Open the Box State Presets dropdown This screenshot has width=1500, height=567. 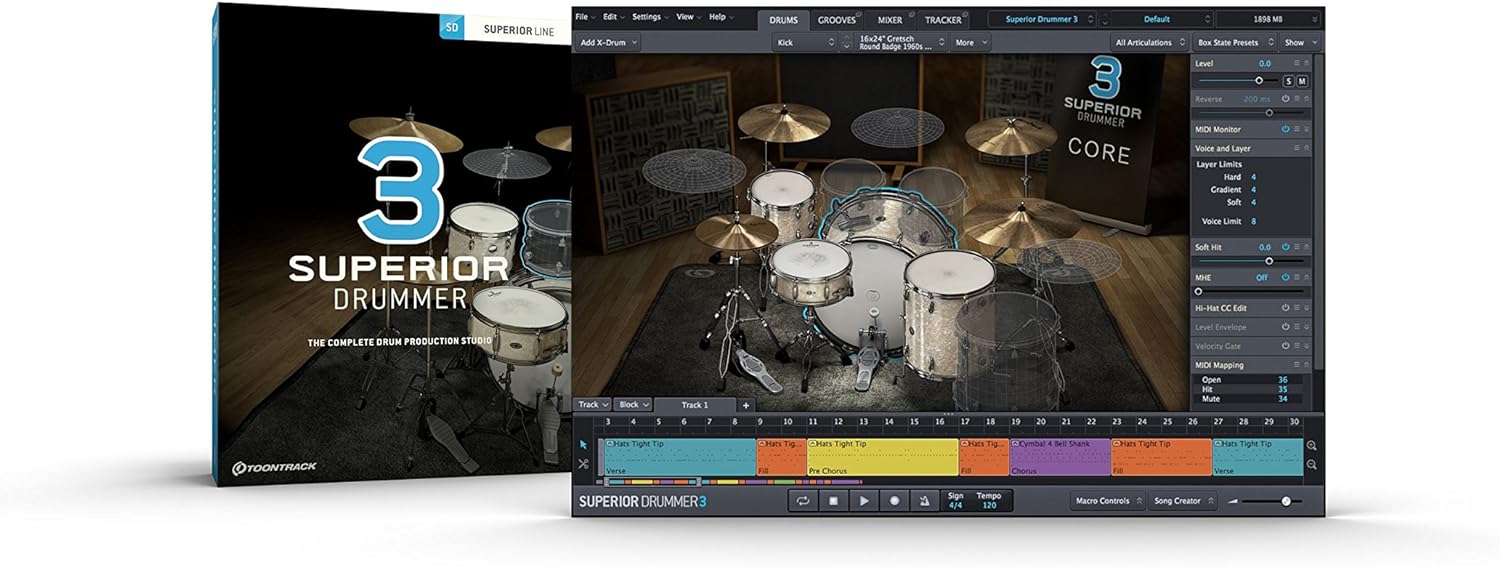[x=1235, y=42]
